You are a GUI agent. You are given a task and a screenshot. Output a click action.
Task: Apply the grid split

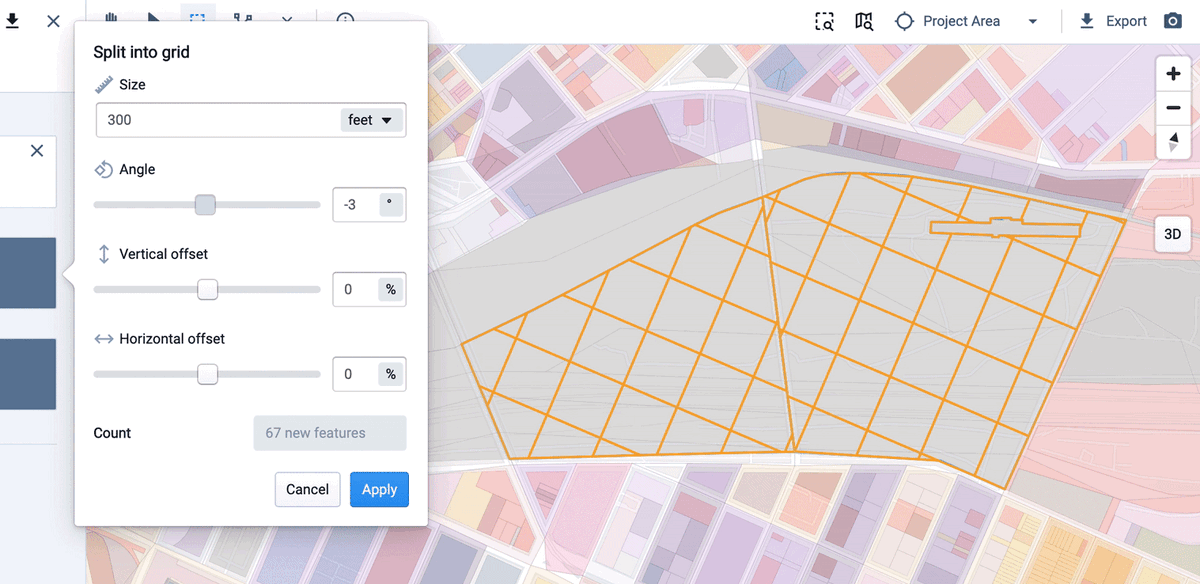click(379, 490)
